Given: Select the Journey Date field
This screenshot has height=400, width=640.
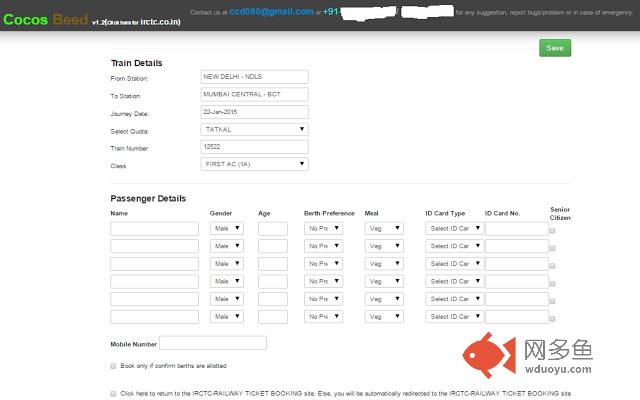Looking at the screenshot, I should 254,112.
